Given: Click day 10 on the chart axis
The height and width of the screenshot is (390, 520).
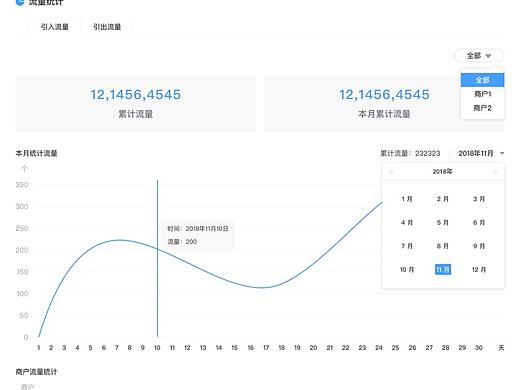Looking at the screenshot, I should (x=157, y=348).
